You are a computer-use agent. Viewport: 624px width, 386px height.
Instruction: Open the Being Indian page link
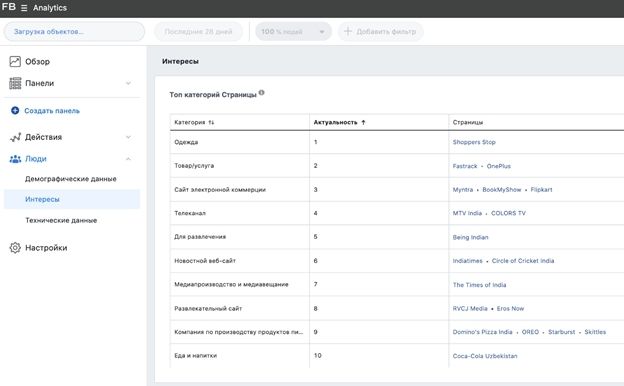click(x=470, y=237)
